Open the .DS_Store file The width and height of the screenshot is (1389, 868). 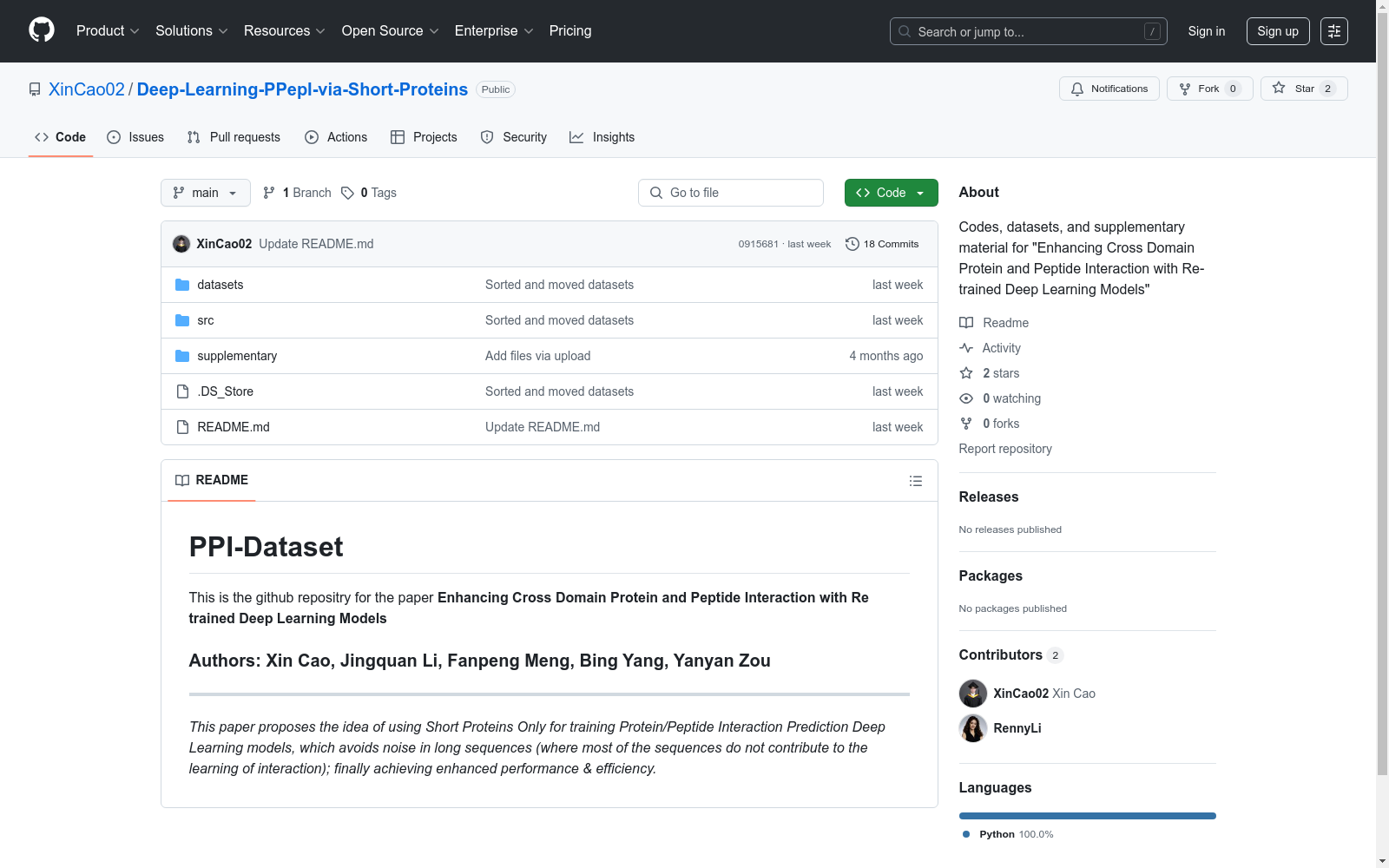pyautogui.click(x=226, y=391)
